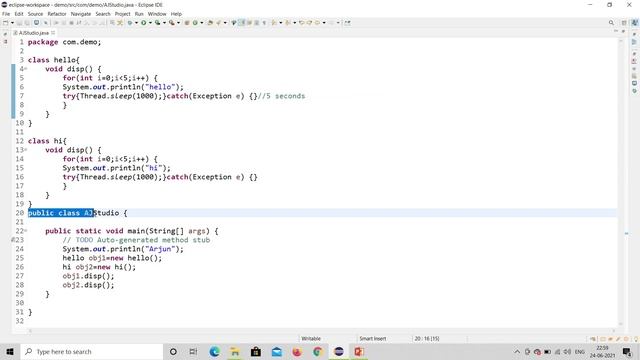
Task: Open Mail app from taskbar
Action: tap(277, 351)
